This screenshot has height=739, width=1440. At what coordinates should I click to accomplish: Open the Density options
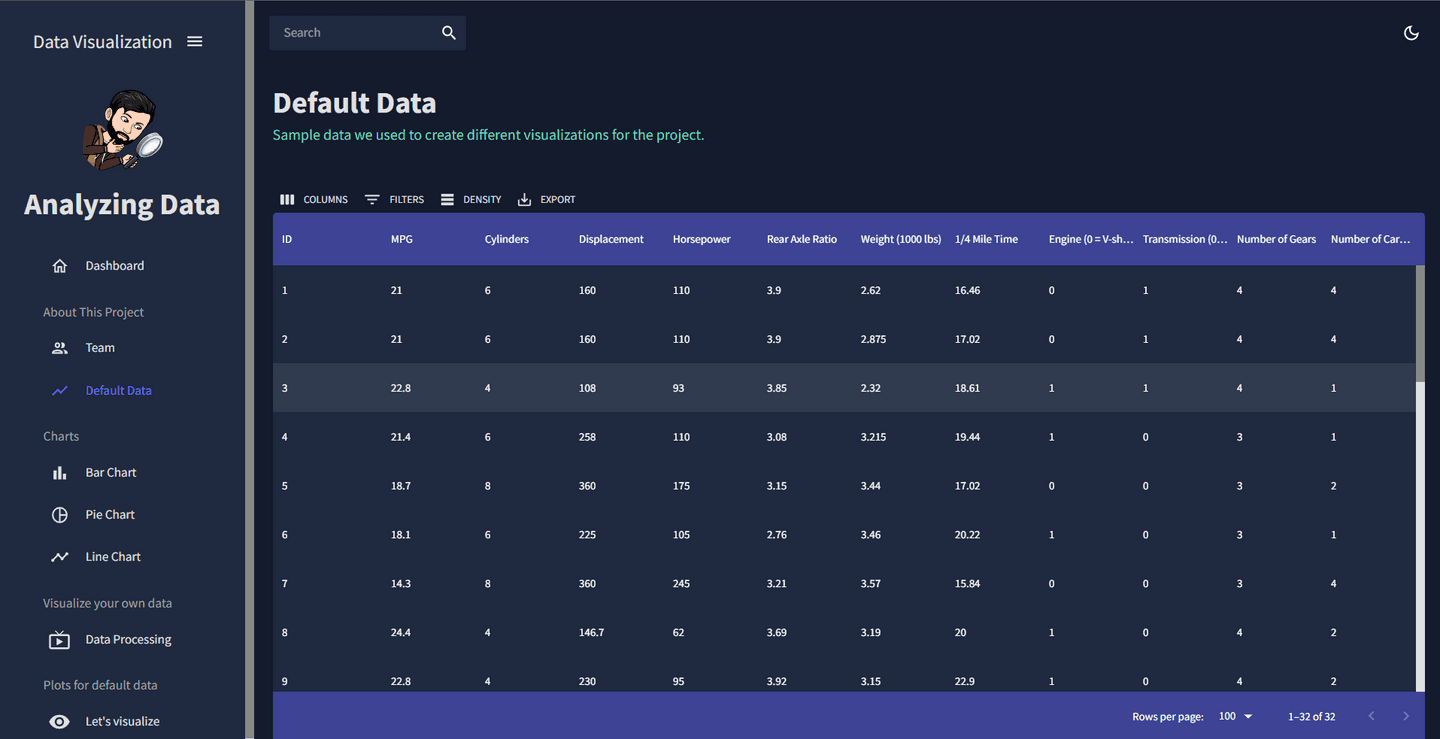click(x=471, y=200)
